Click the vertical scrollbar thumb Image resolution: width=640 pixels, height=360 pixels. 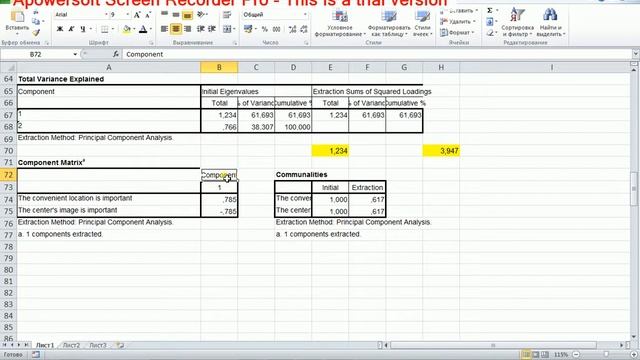(x=634, y=189)
